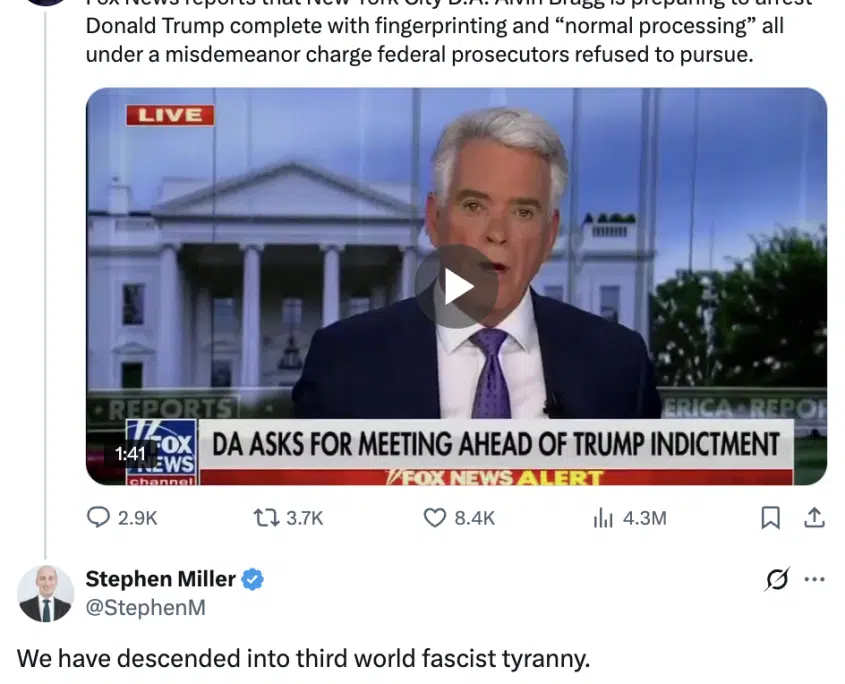Click the share upload arrow icon
Image resolution: width=845 pixels, height=684 pixels.
pos(814,517)
